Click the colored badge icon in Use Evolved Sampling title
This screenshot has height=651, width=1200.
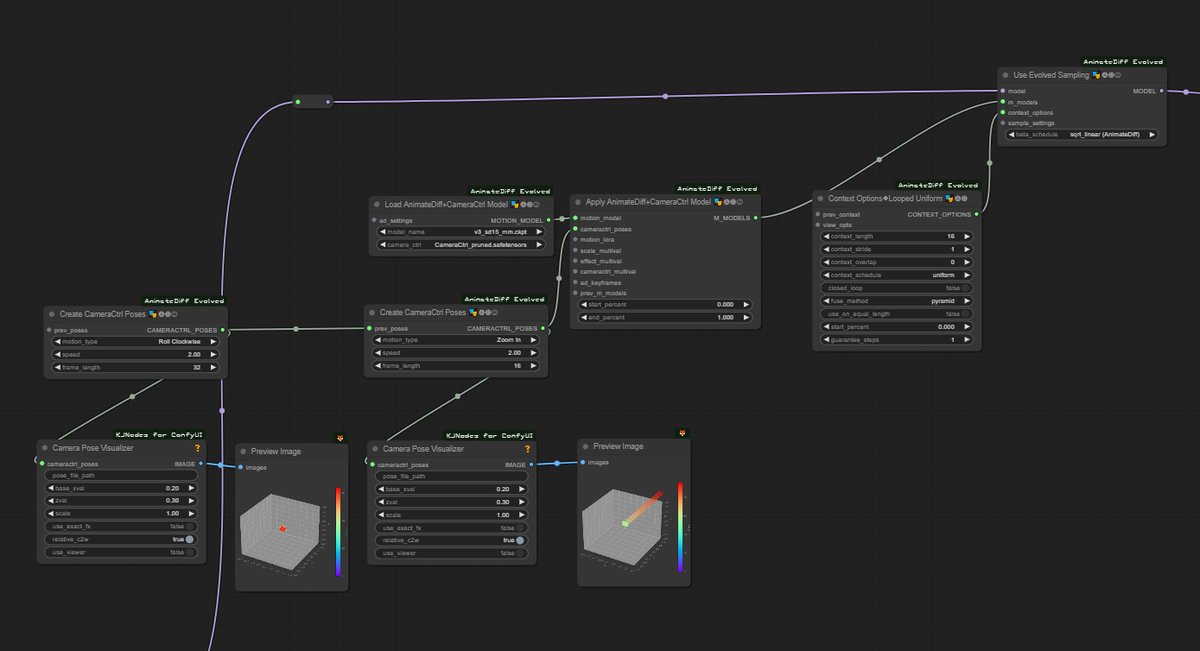[1096, 75]
